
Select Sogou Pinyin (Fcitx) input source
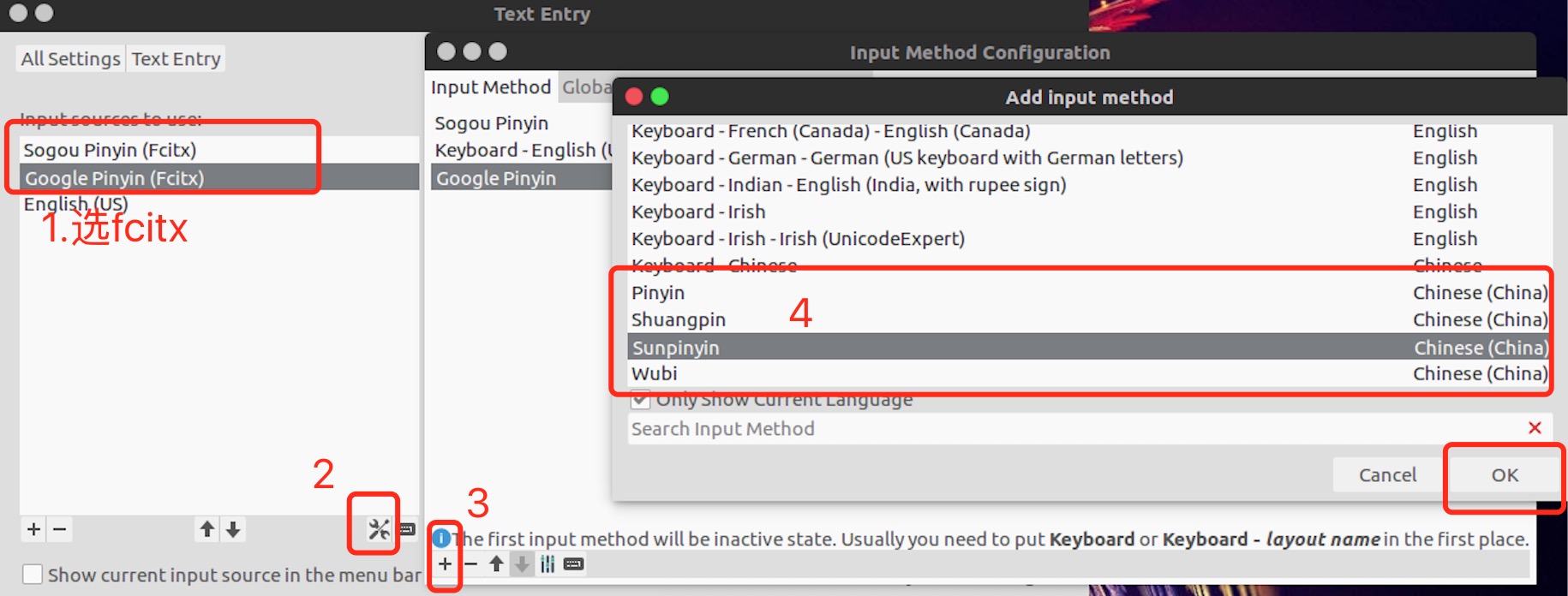pos(219,150)
